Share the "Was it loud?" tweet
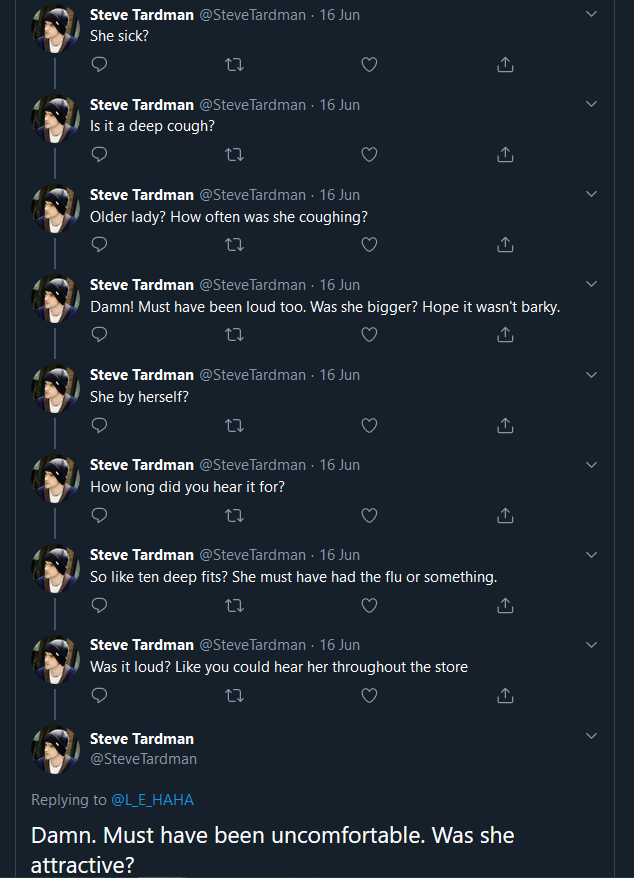This screenshot has width=634, height=878. click(505, 695)
